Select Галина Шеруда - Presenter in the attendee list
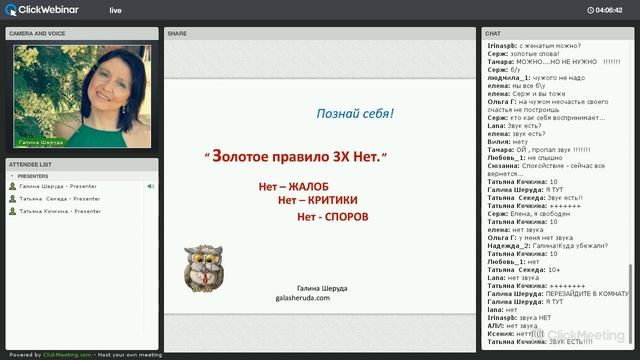 [x=58, y=186]
